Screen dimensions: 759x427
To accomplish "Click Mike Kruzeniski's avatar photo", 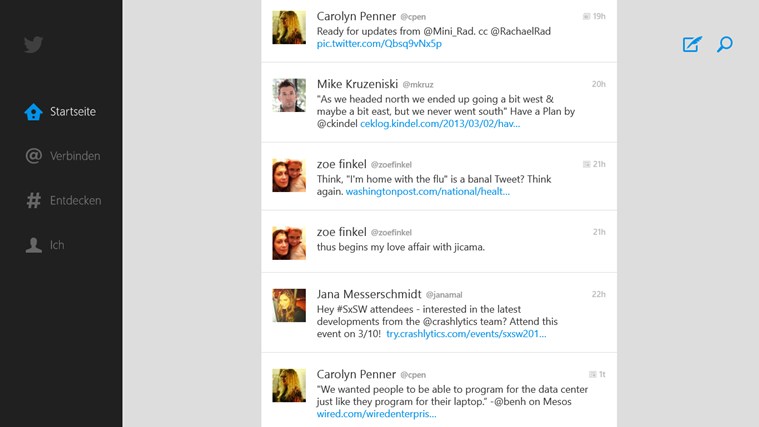I will [289, 95].
